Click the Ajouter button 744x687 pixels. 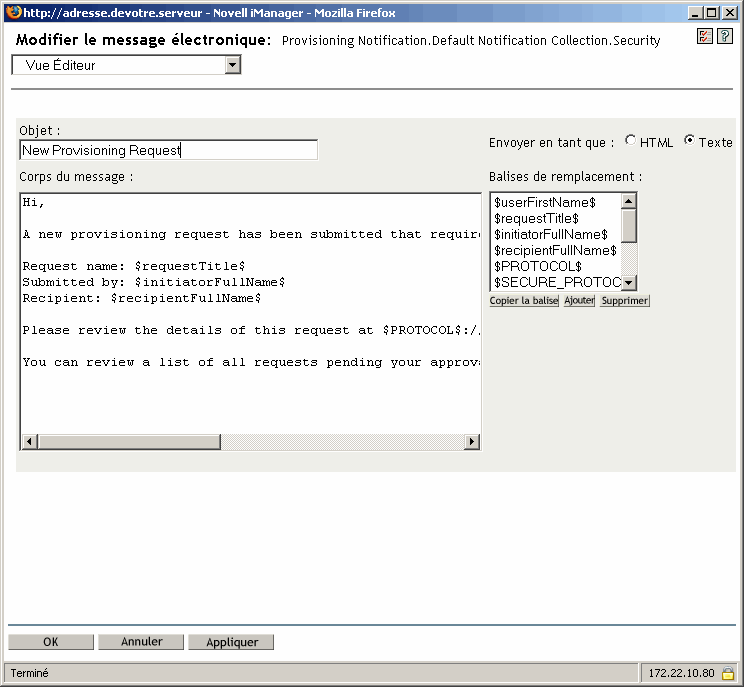click(579, 300)
